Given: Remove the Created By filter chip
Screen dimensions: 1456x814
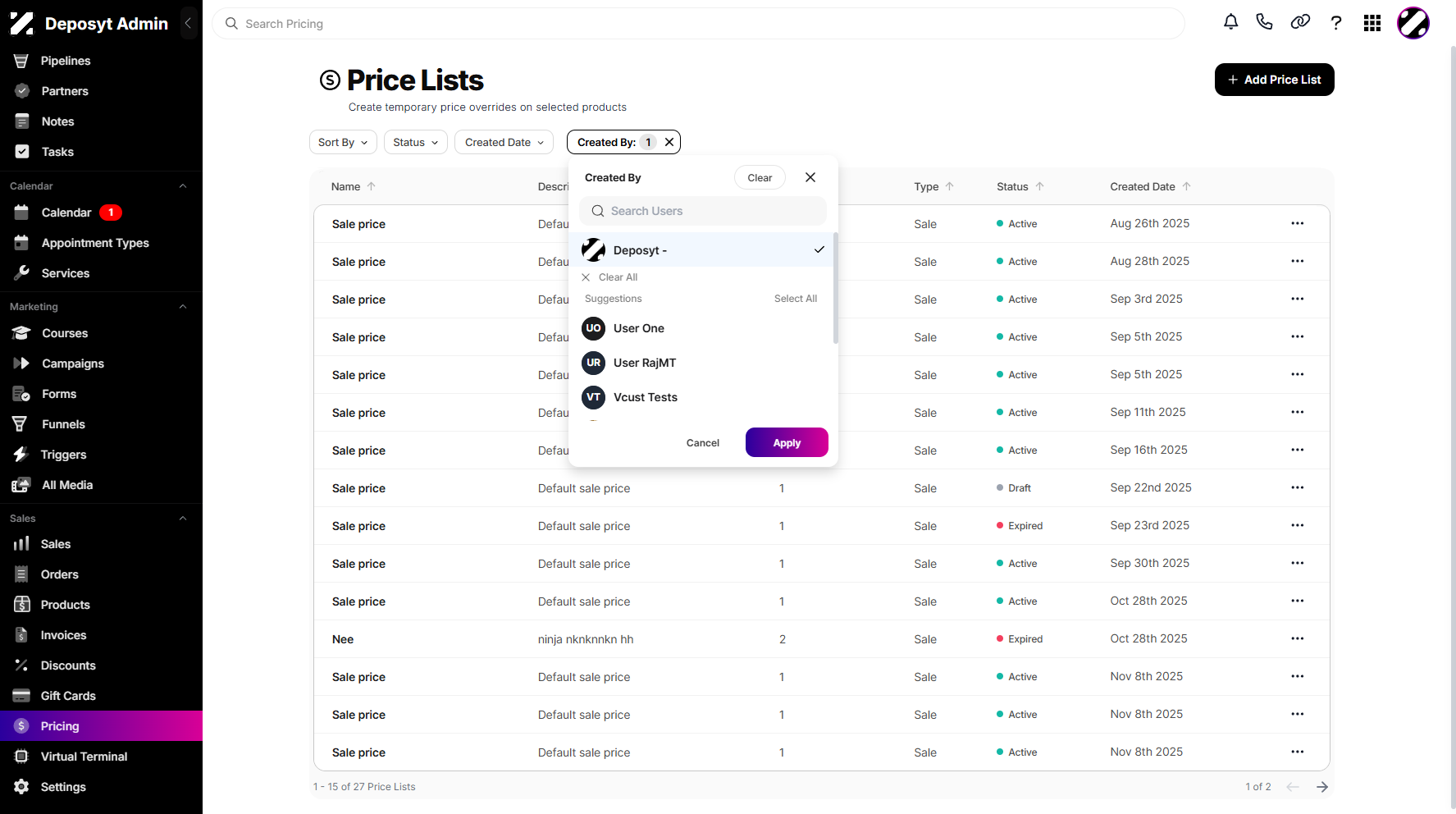Looking at the screenshot, I should (669, 142).
